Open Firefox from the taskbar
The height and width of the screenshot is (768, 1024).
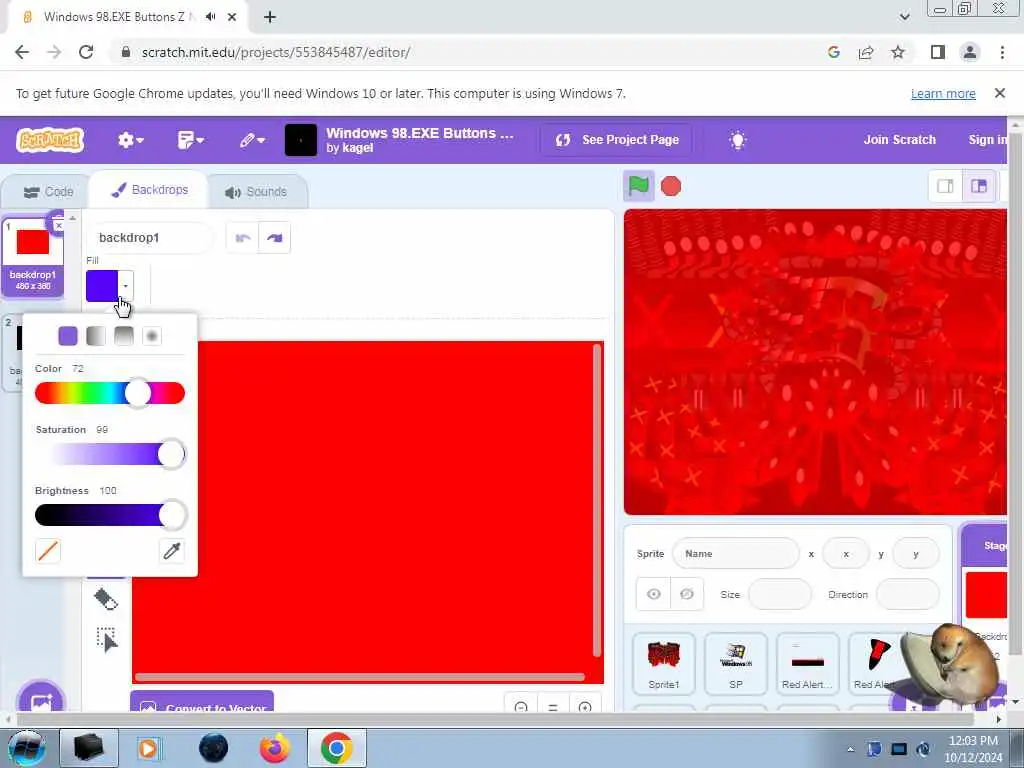[x=274, y=748]
